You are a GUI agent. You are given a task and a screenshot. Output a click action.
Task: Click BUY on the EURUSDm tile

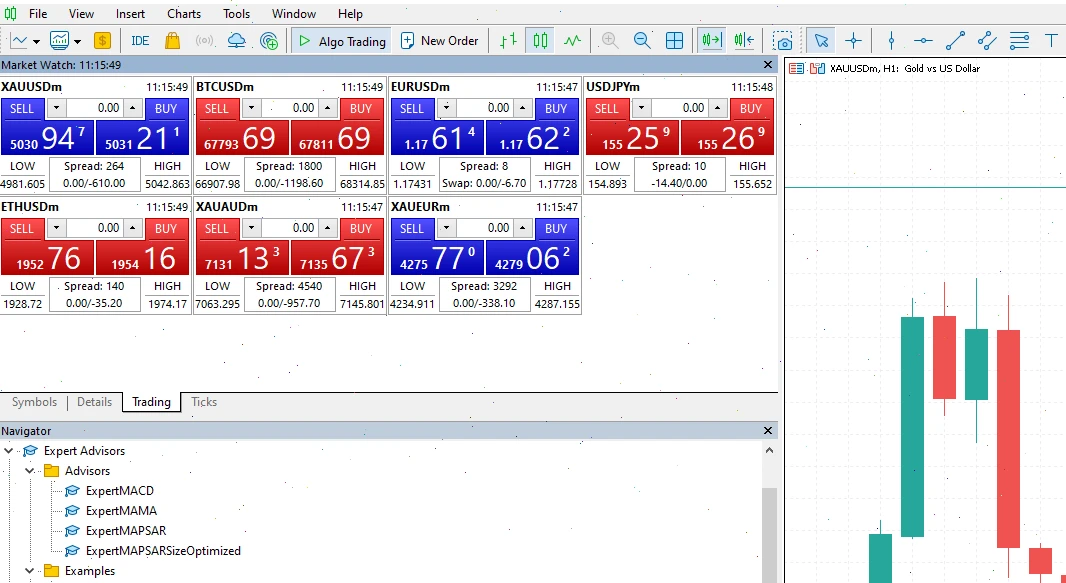(x=556, y=109)
